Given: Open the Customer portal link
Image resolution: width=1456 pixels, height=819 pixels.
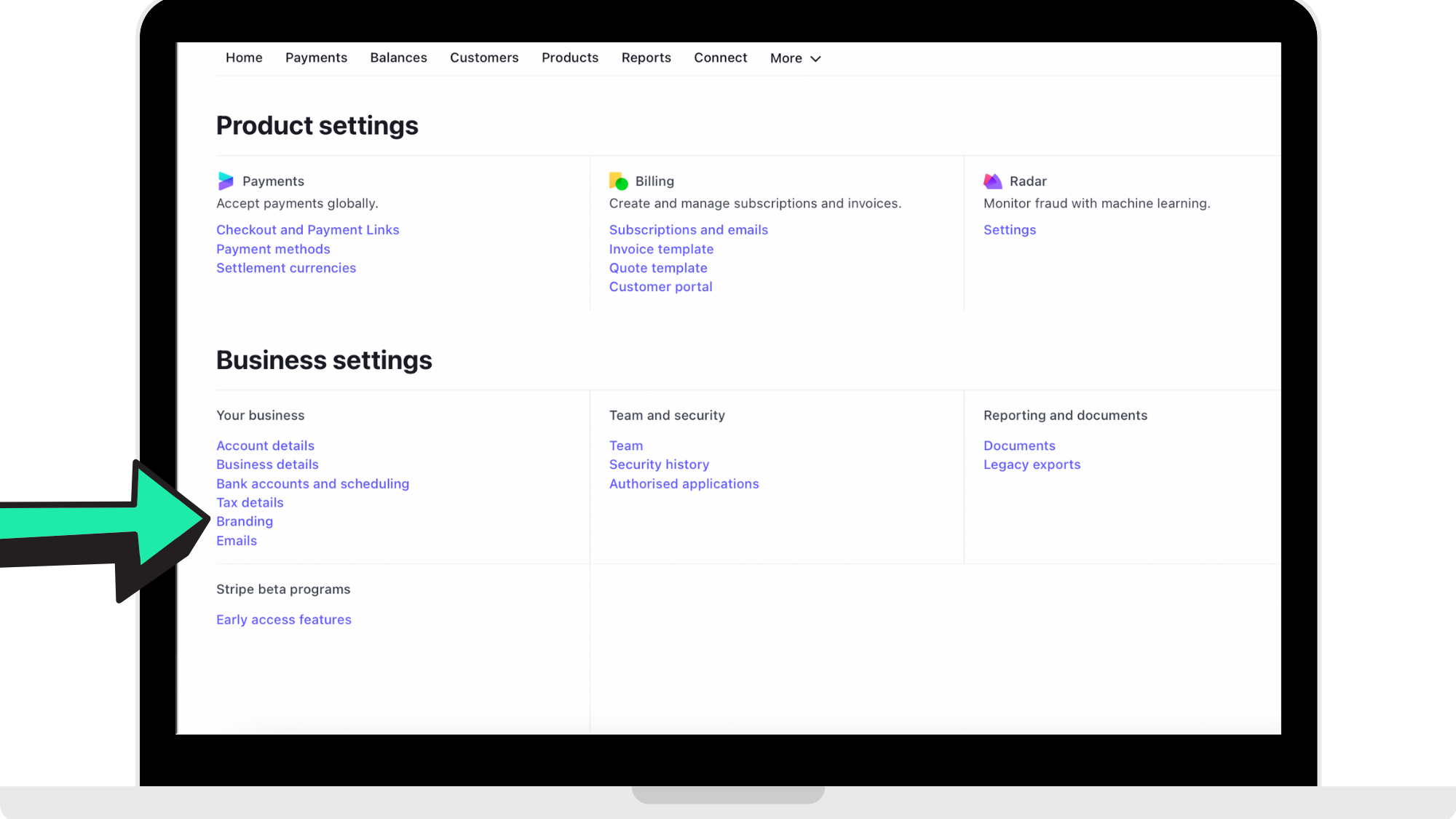Looking at the screenshot, I should [660, 287].
